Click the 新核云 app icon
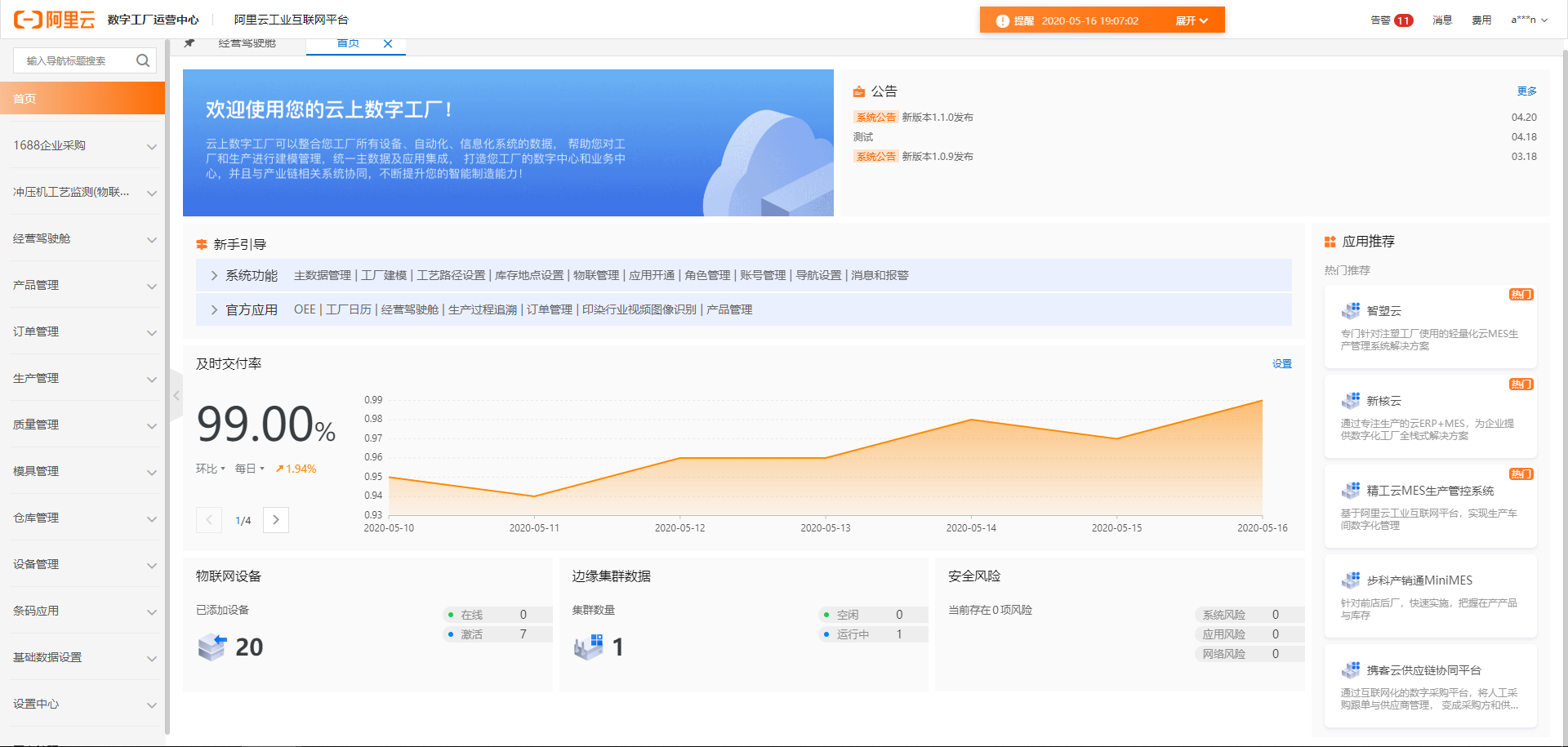Screen dimensions: 1568x747 point(1351,400)
